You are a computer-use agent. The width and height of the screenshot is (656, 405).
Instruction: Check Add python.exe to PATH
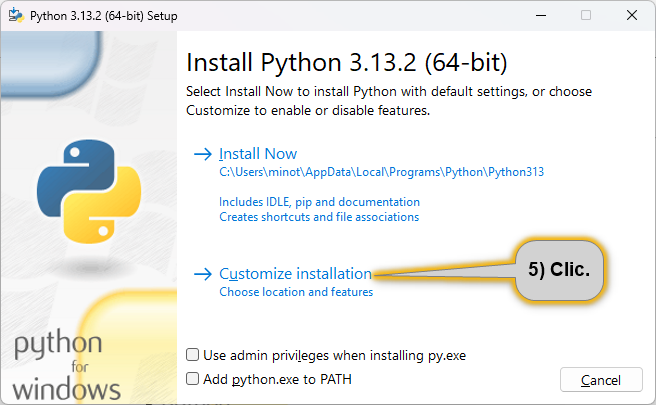click(192, 379)
